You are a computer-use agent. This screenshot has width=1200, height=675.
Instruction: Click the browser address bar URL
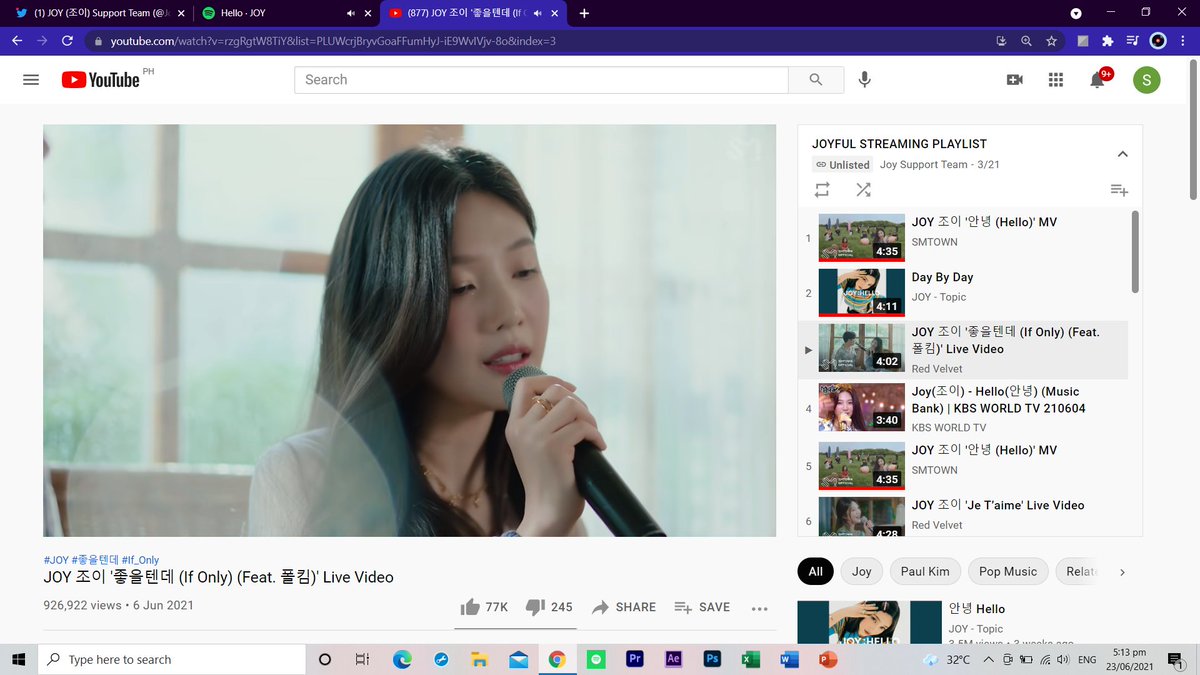click(333, 41)
